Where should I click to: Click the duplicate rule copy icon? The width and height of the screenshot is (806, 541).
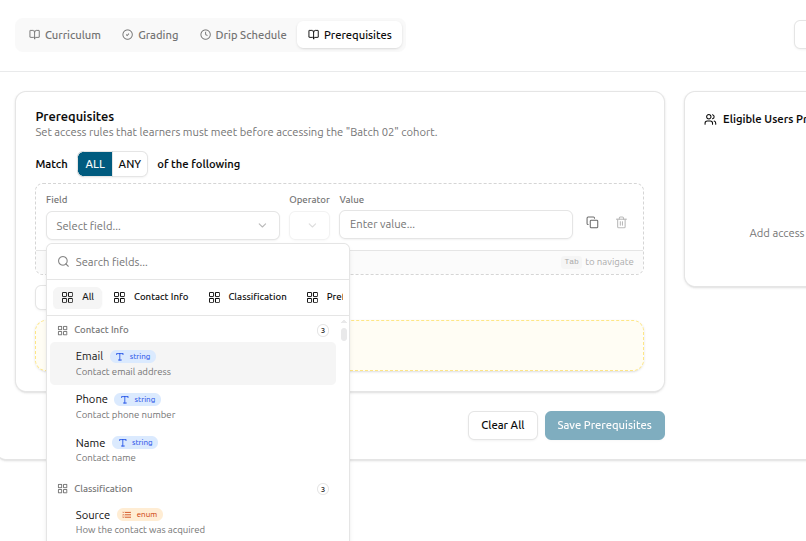pos(592,223)
